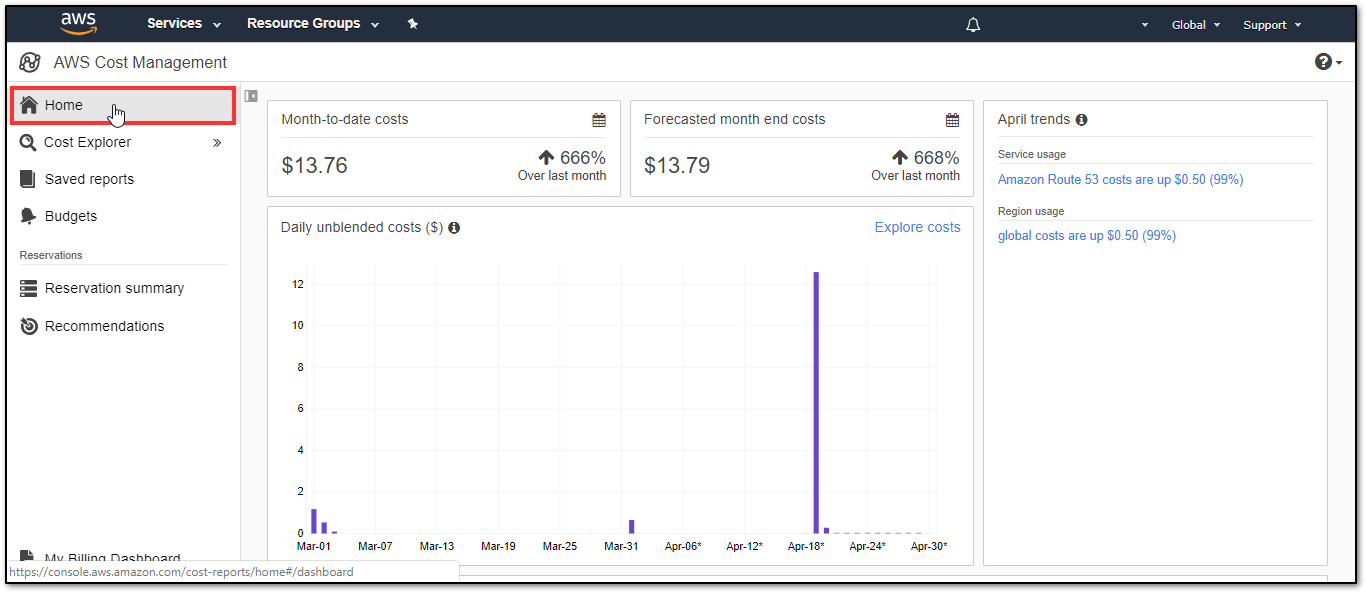Click info icon next to April trends
This screenshot has width=1366, height=593.
click(1081, 120)
